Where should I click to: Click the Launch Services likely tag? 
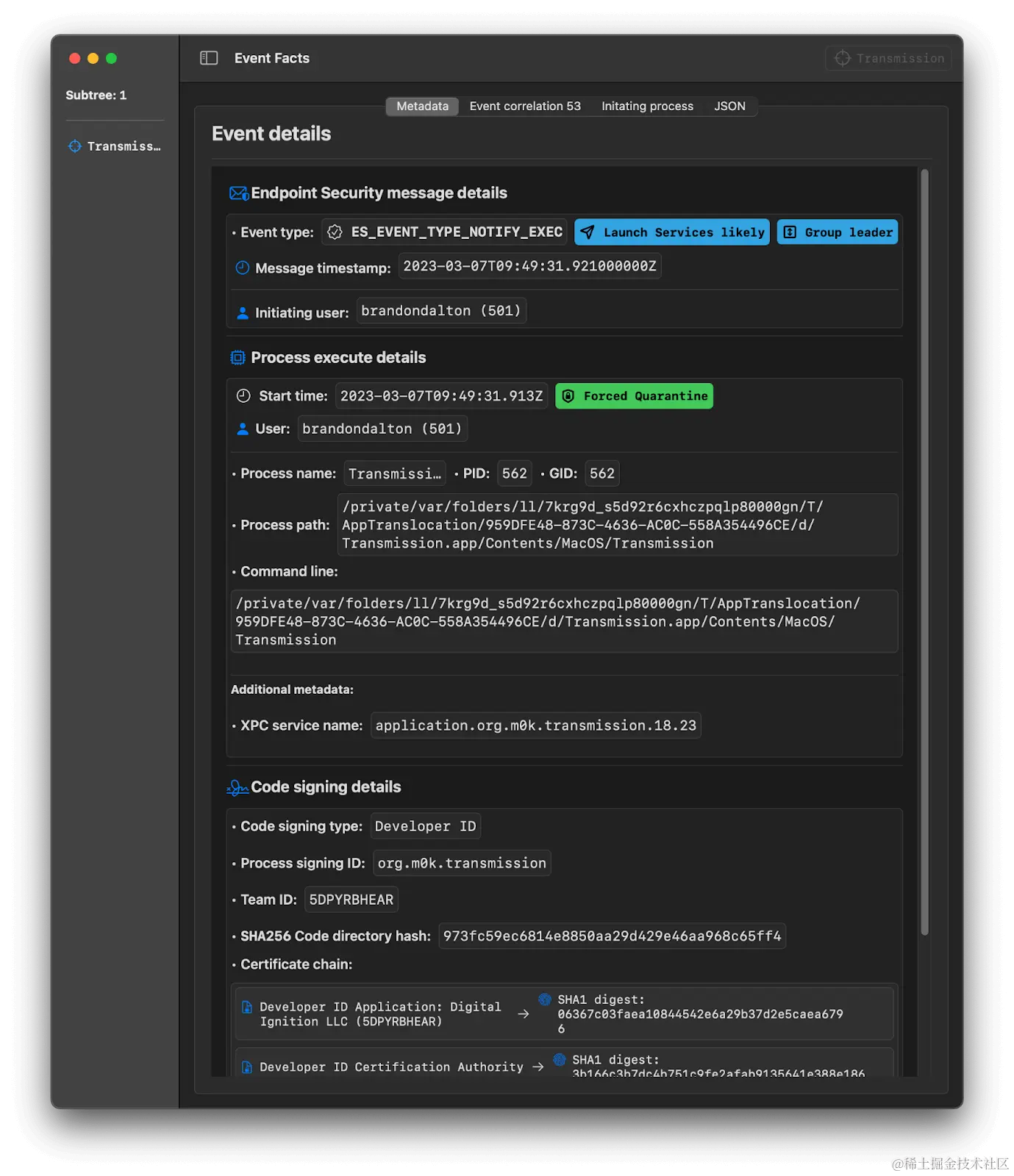[x=672, y=232]
